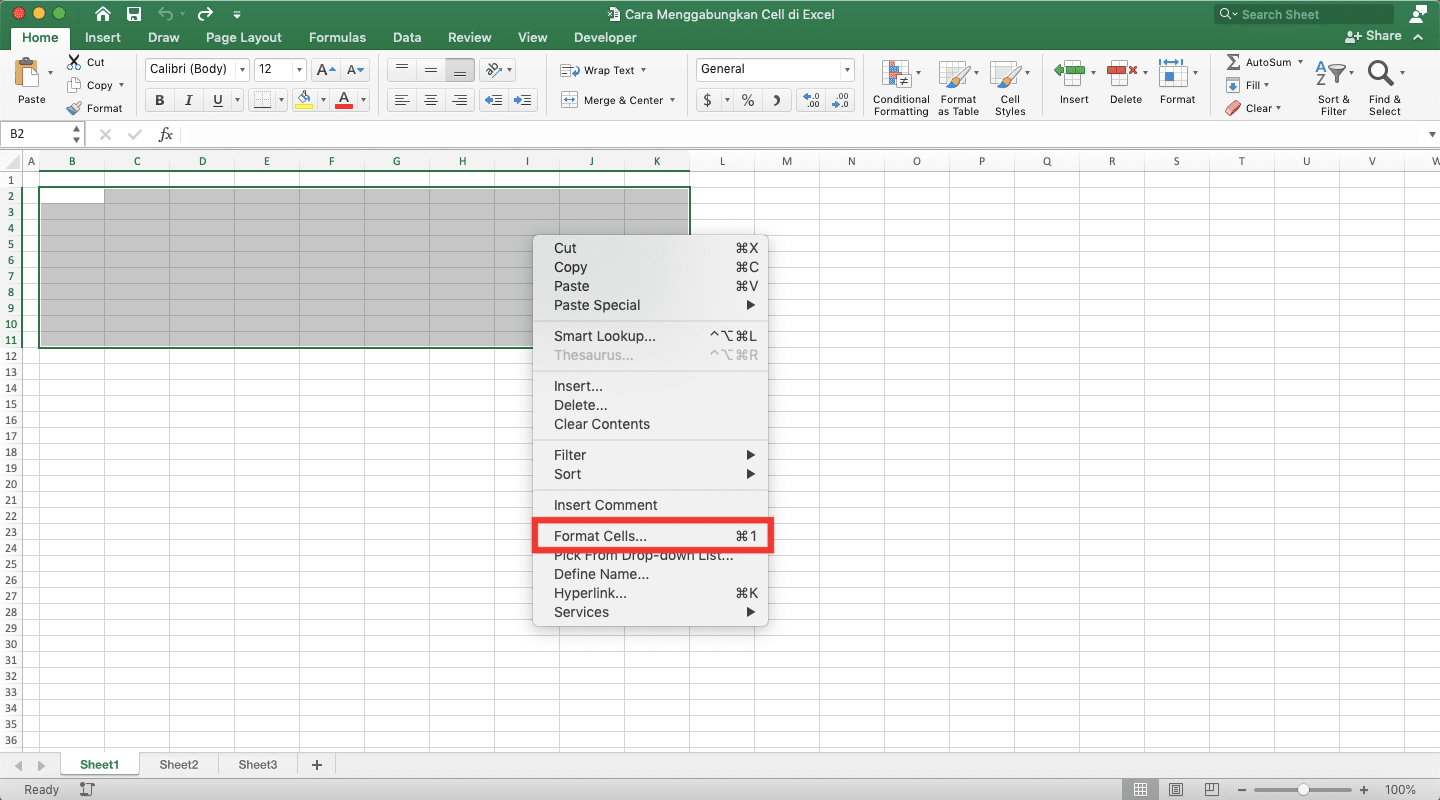1440x800 pixels.
Task: Open the text orientation options
Action: (496, 70)
